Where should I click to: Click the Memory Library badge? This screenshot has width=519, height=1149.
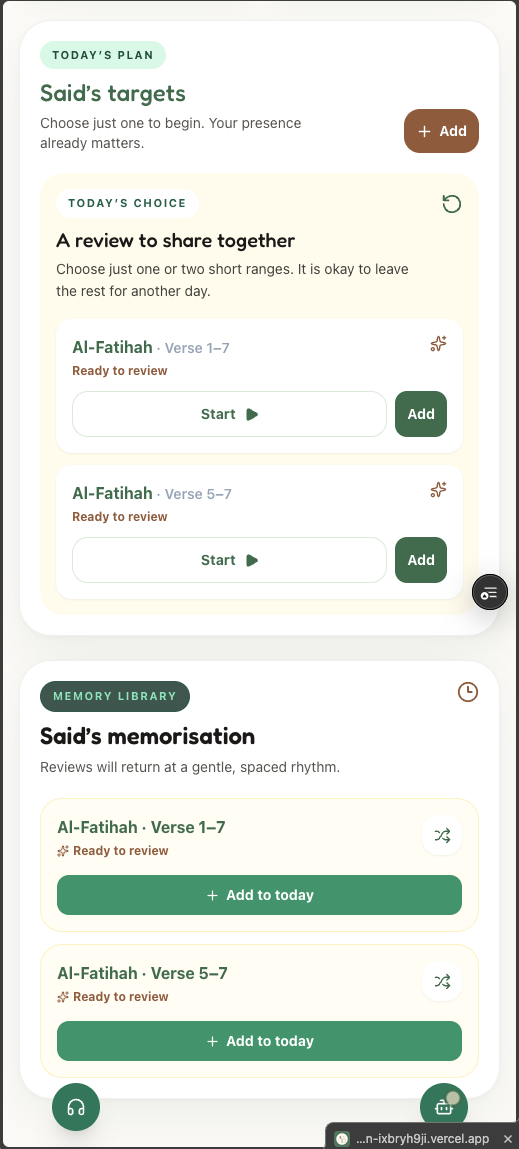(115, 696)
